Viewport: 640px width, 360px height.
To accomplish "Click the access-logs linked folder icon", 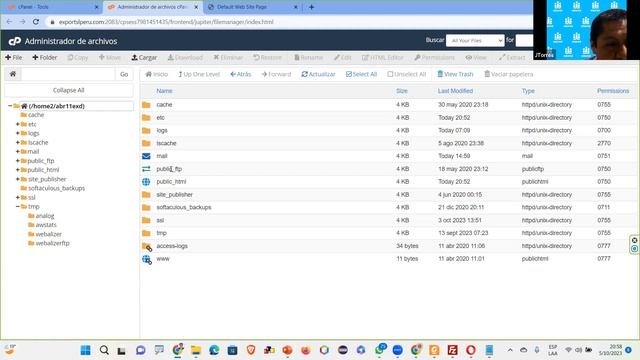I will [147, 247].
